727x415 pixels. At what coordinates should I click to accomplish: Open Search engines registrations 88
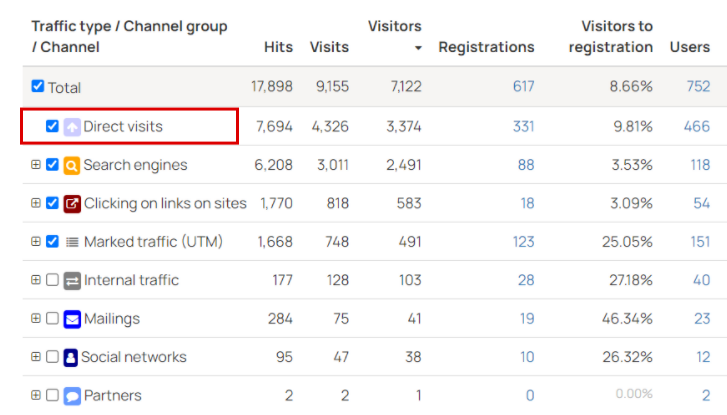pyautogui.click(x=526, y=165)
